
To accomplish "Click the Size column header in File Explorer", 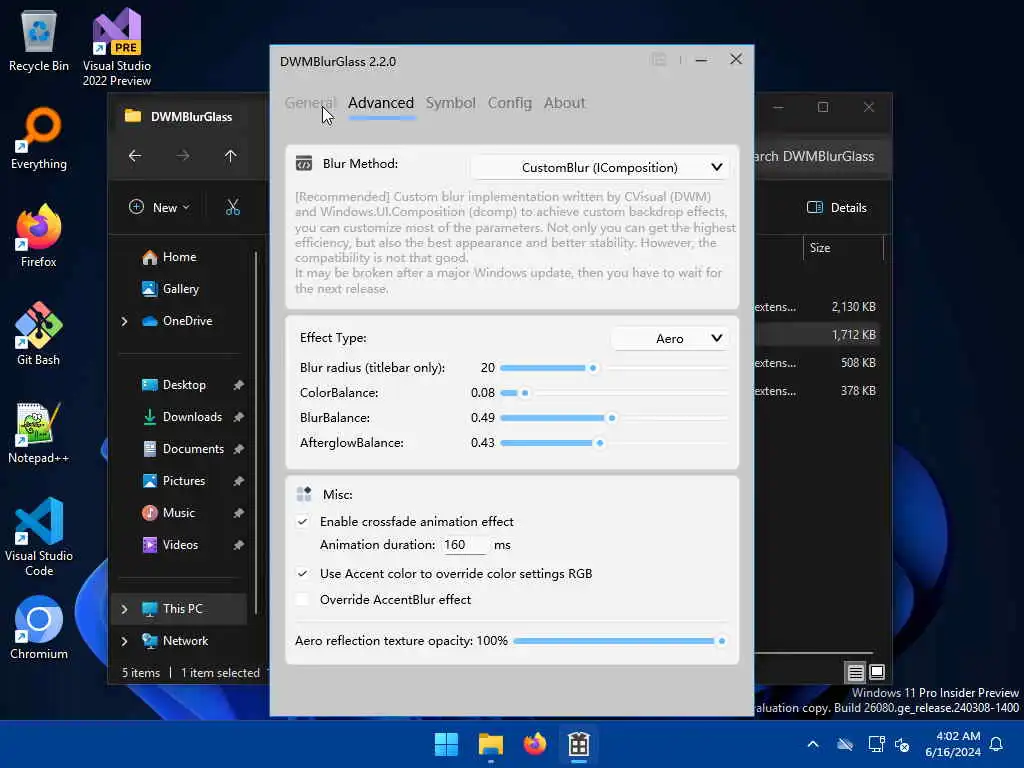I will click(x=842, y=248).
